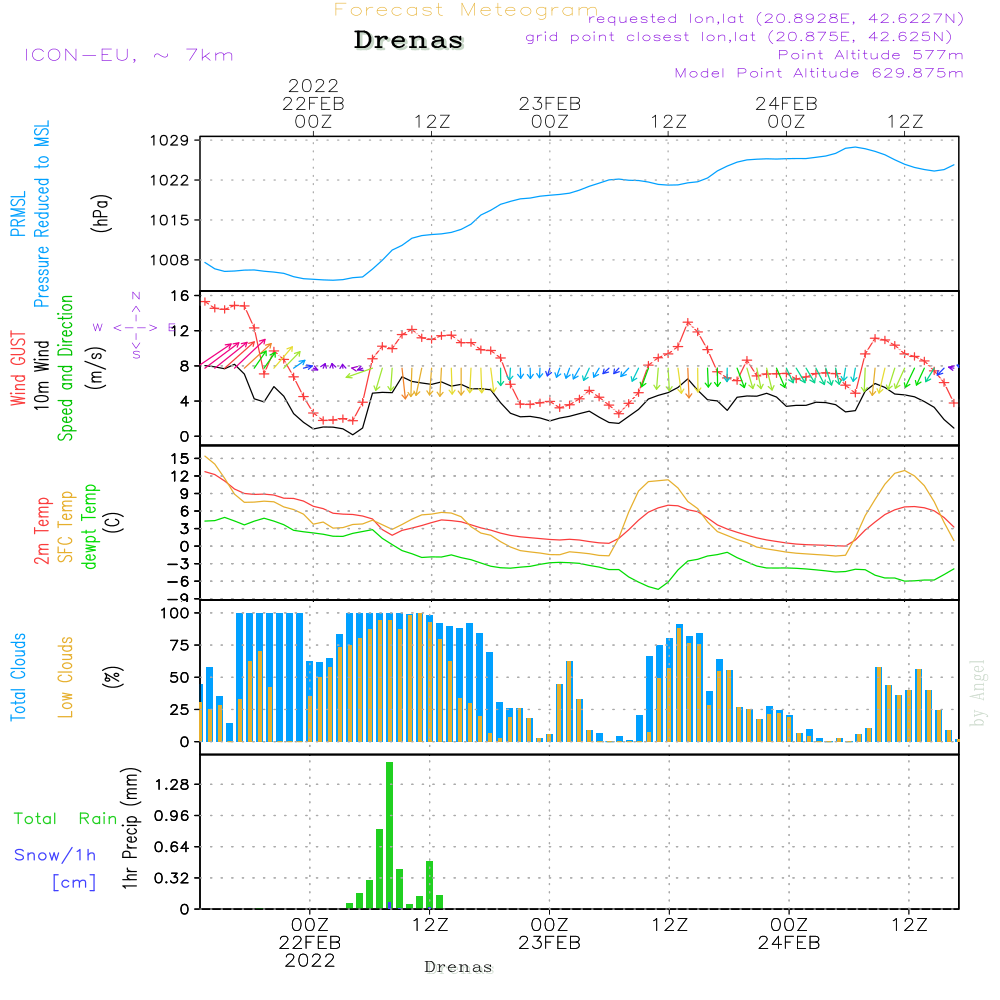Click the '(m/s)' unit label
This screenshot has width=1000, height=1000.
coord(96,368)
